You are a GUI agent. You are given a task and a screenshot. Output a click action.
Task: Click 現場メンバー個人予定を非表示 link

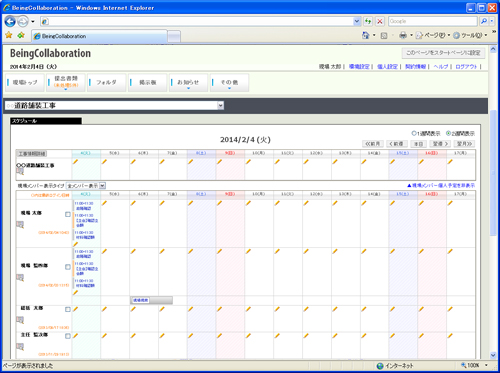(x=441, y=186)
